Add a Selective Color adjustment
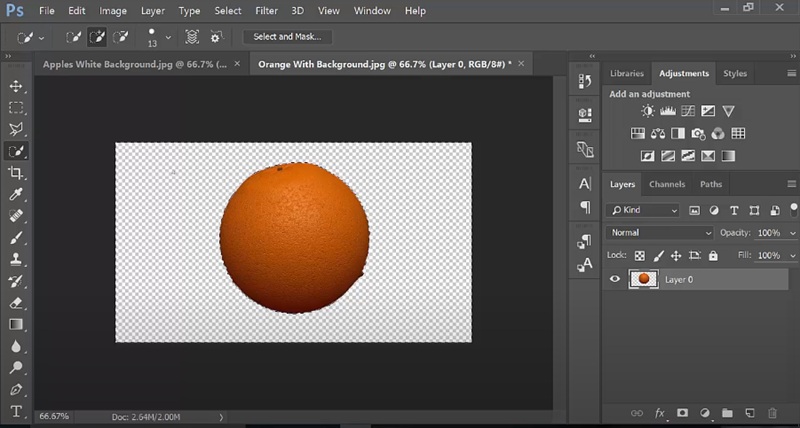Viewport: 800px width, 428px height. 708,156
